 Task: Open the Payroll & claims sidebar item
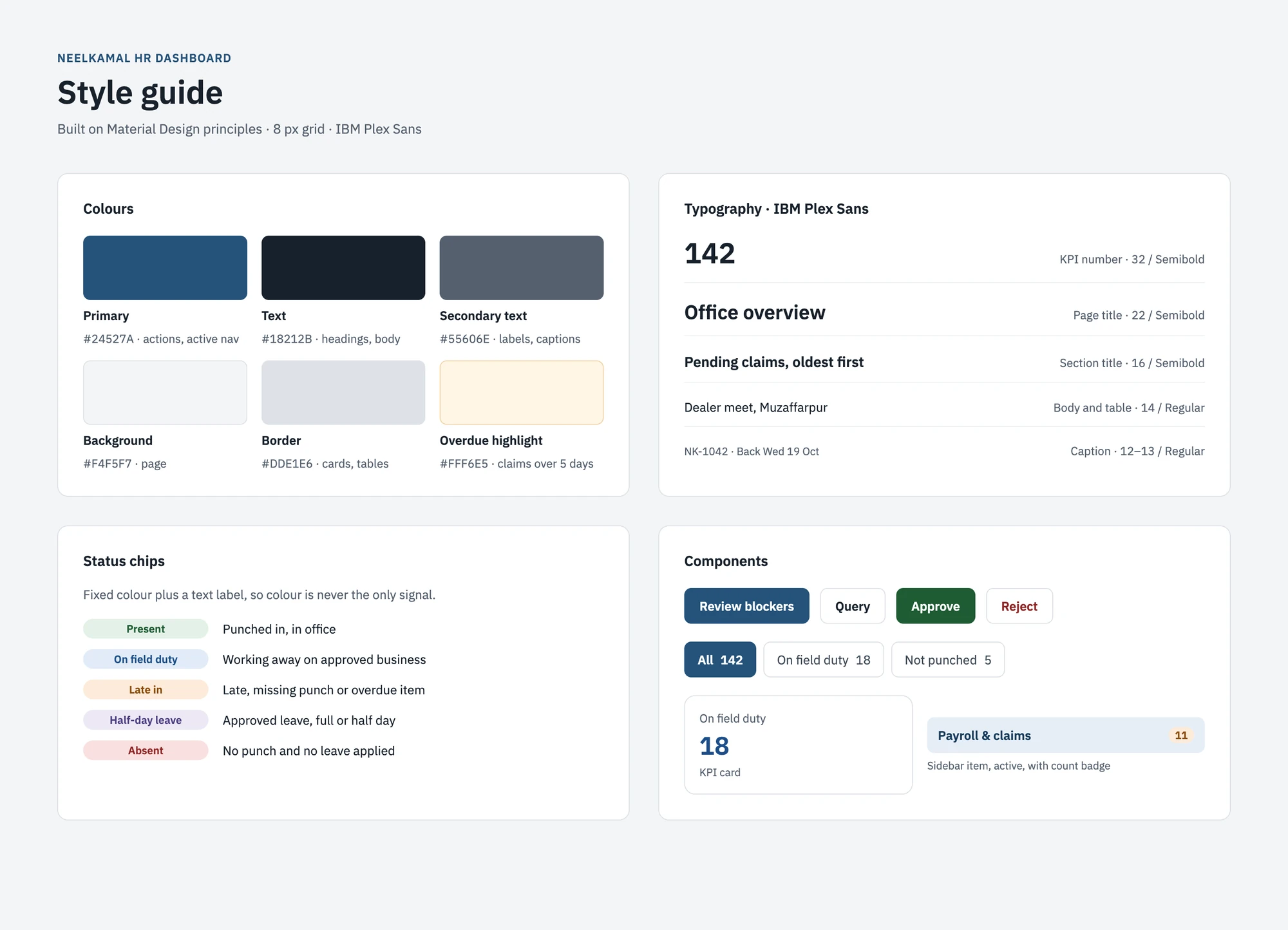1066,735
